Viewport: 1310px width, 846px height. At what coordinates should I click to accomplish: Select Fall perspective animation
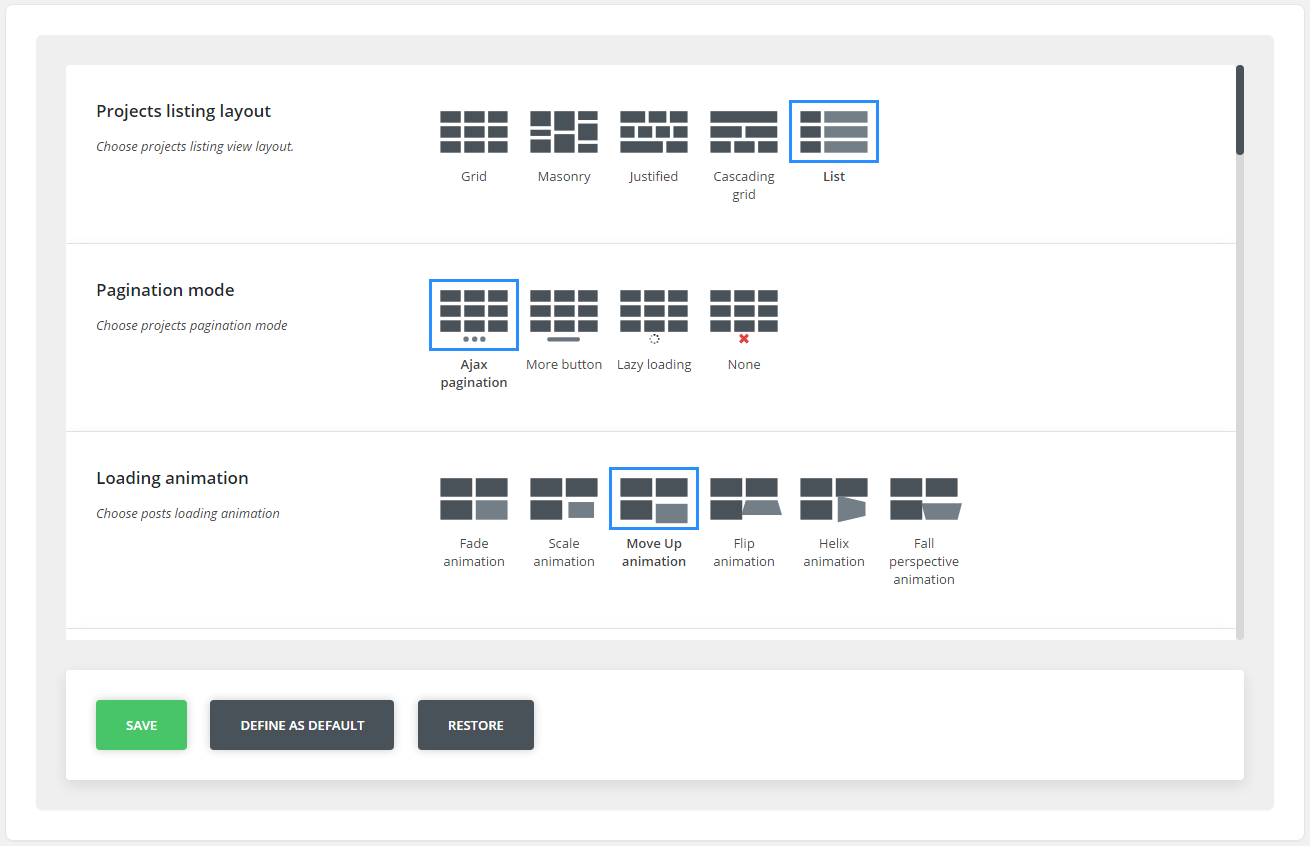click(x=924, y=499)
